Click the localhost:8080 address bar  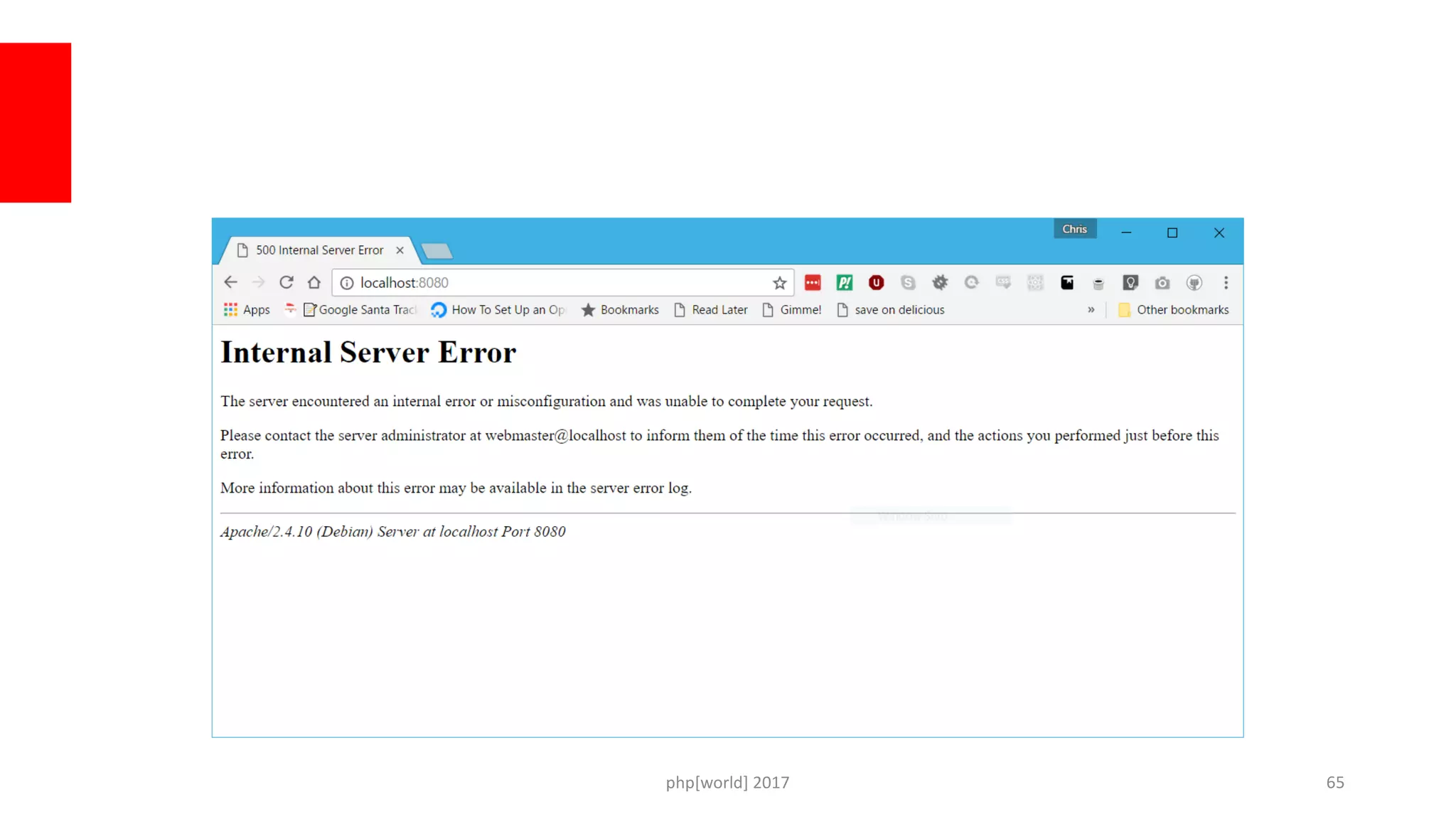point(555,283)
